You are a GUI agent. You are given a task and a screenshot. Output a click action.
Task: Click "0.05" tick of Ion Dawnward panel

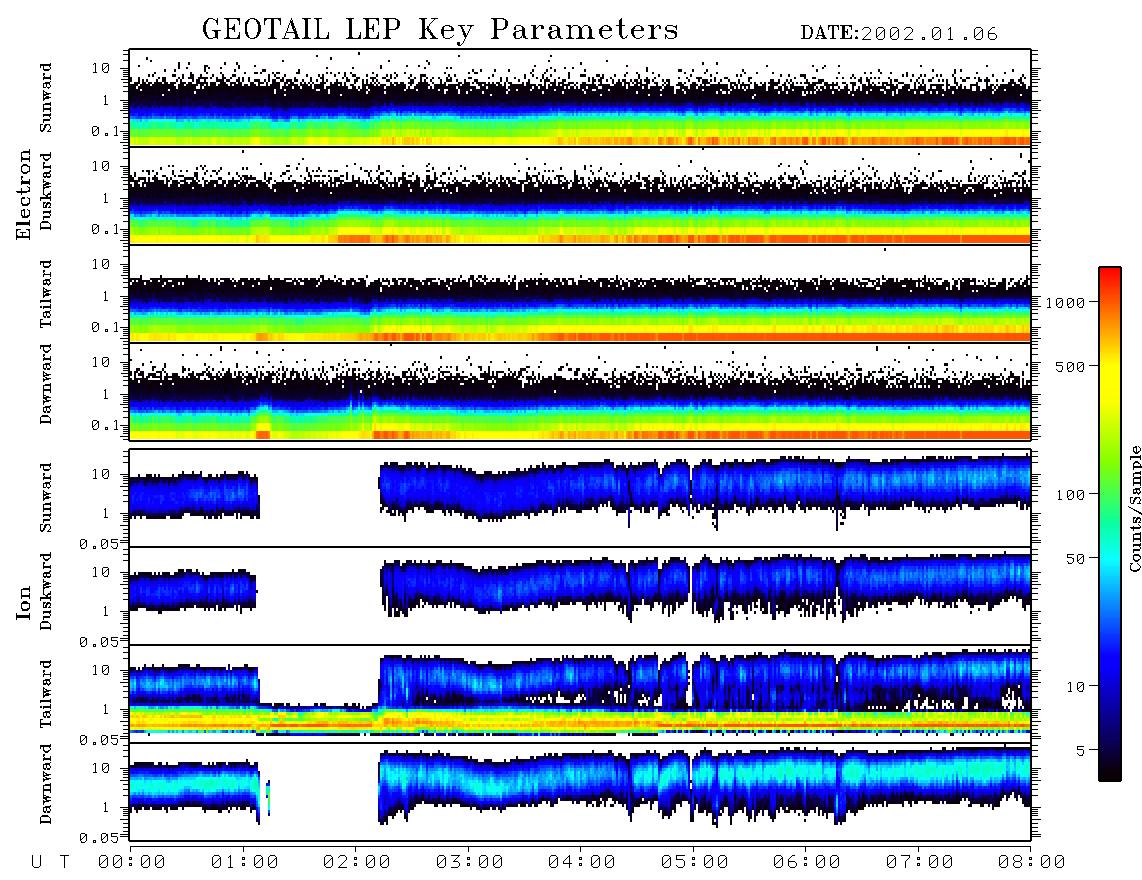tap(98, 838)
